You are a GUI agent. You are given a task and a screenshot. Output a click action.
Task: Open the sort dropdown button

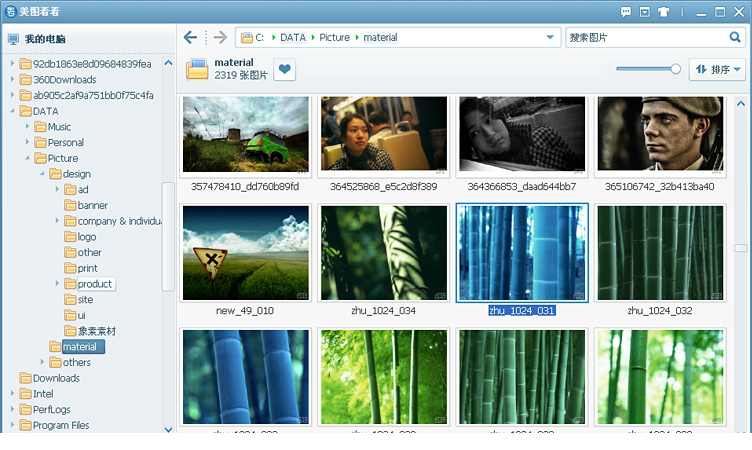click(x=717, y=70)
